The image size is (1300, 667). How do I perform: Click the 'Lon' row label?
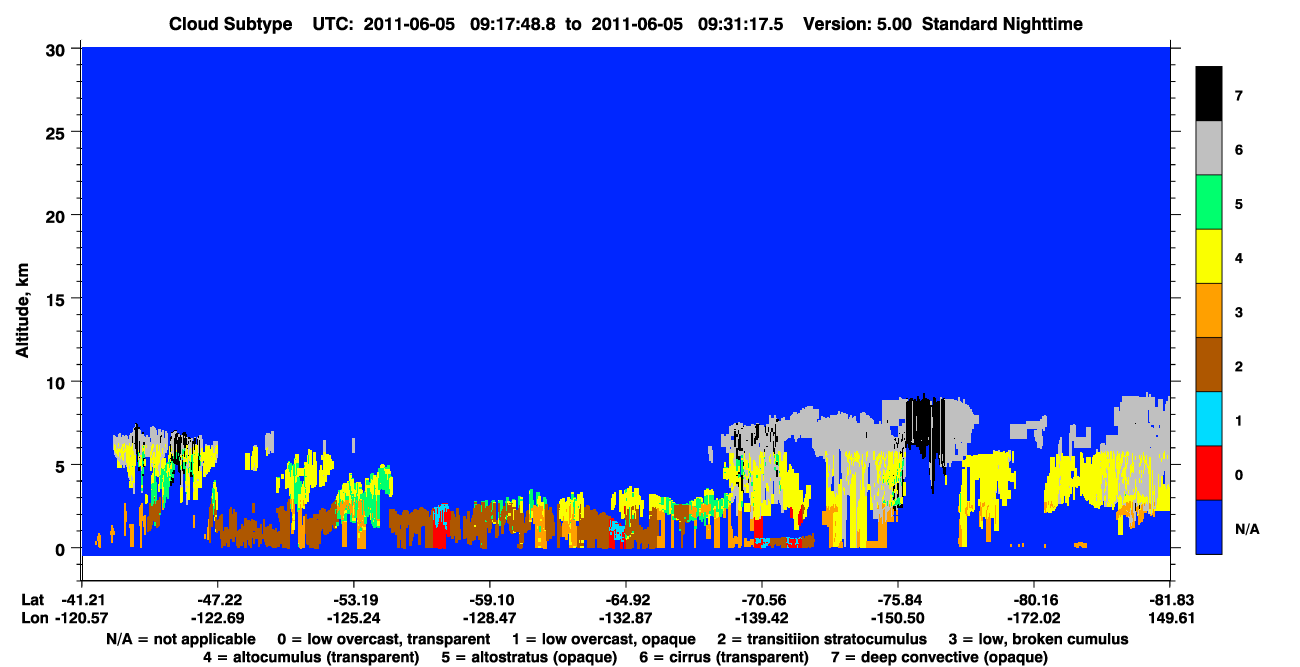33,618
